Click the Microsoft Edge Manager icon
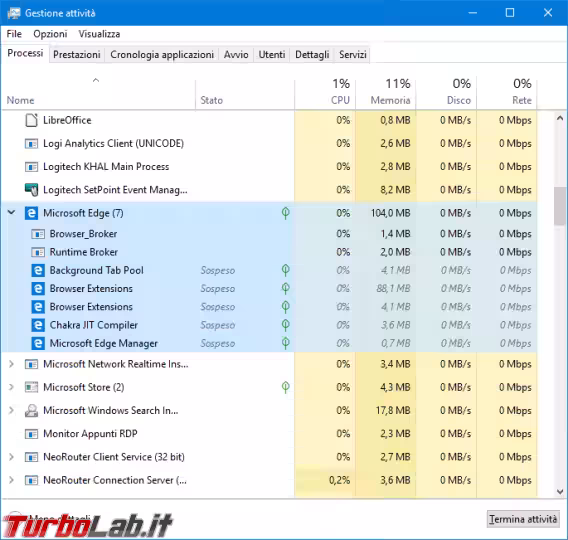This screenshot has height=540, width=568. coord(38,343)
